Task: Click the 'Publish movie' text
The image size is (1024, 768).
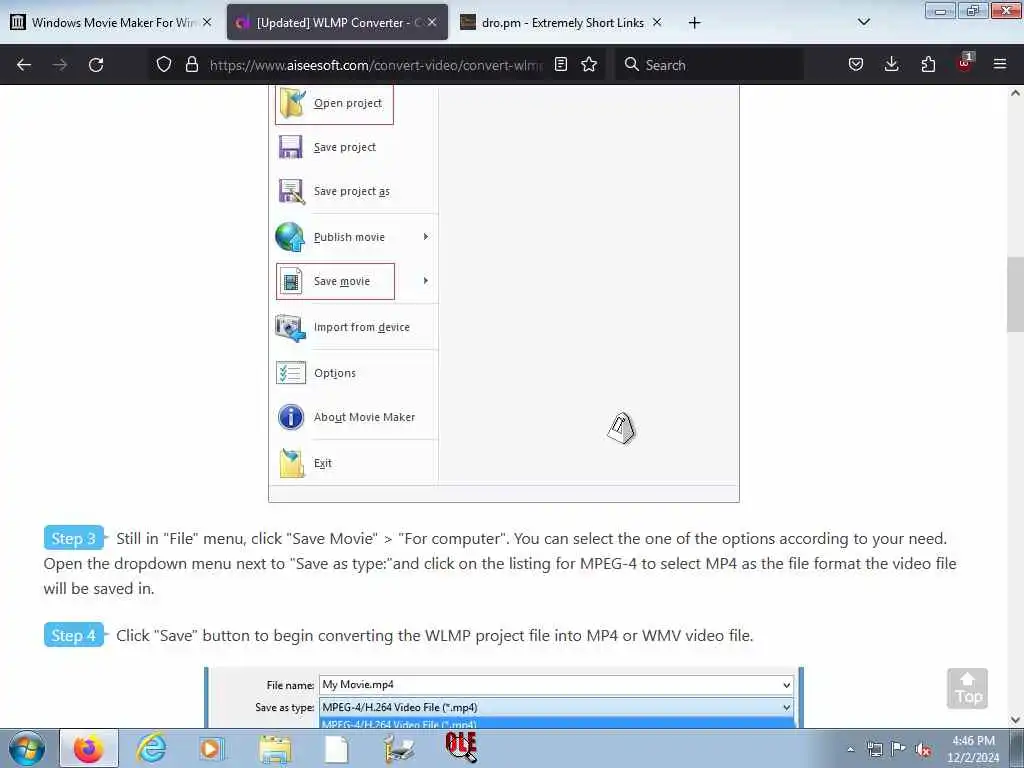Action: coord(349,237)
